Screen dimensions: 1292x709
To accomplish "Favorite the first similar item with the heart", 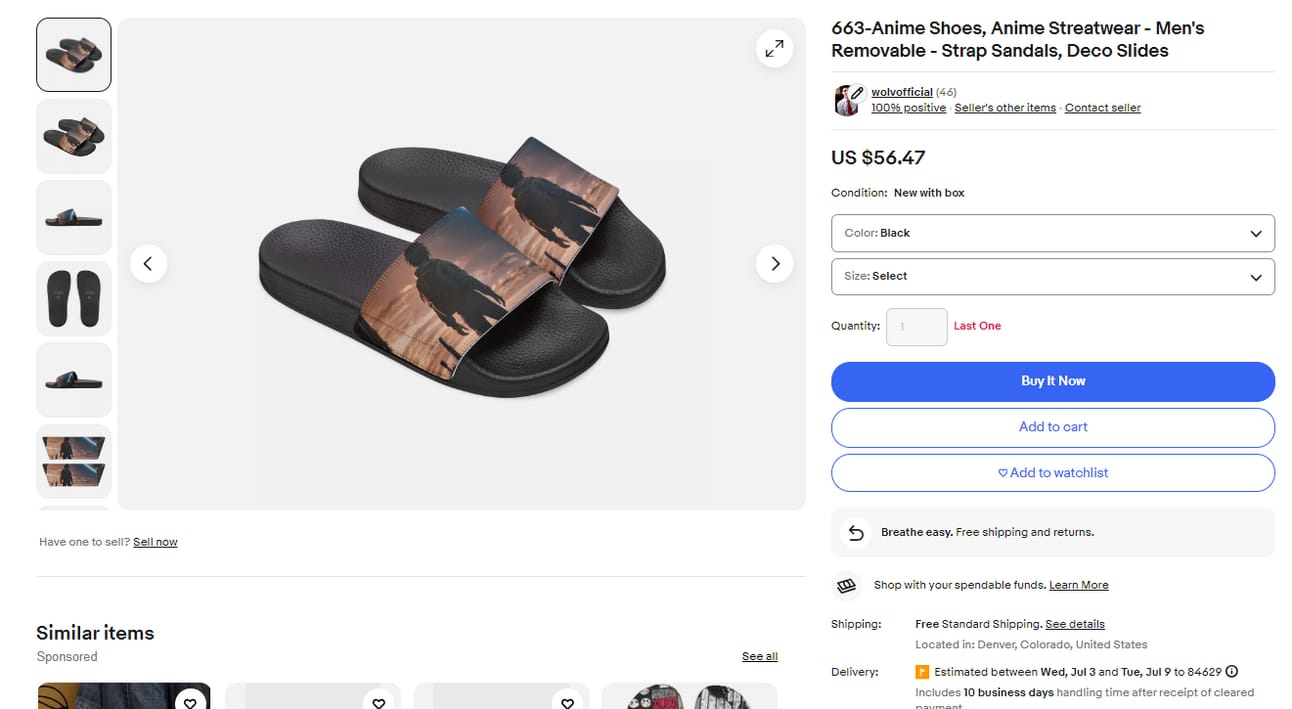I will [190, 702].
